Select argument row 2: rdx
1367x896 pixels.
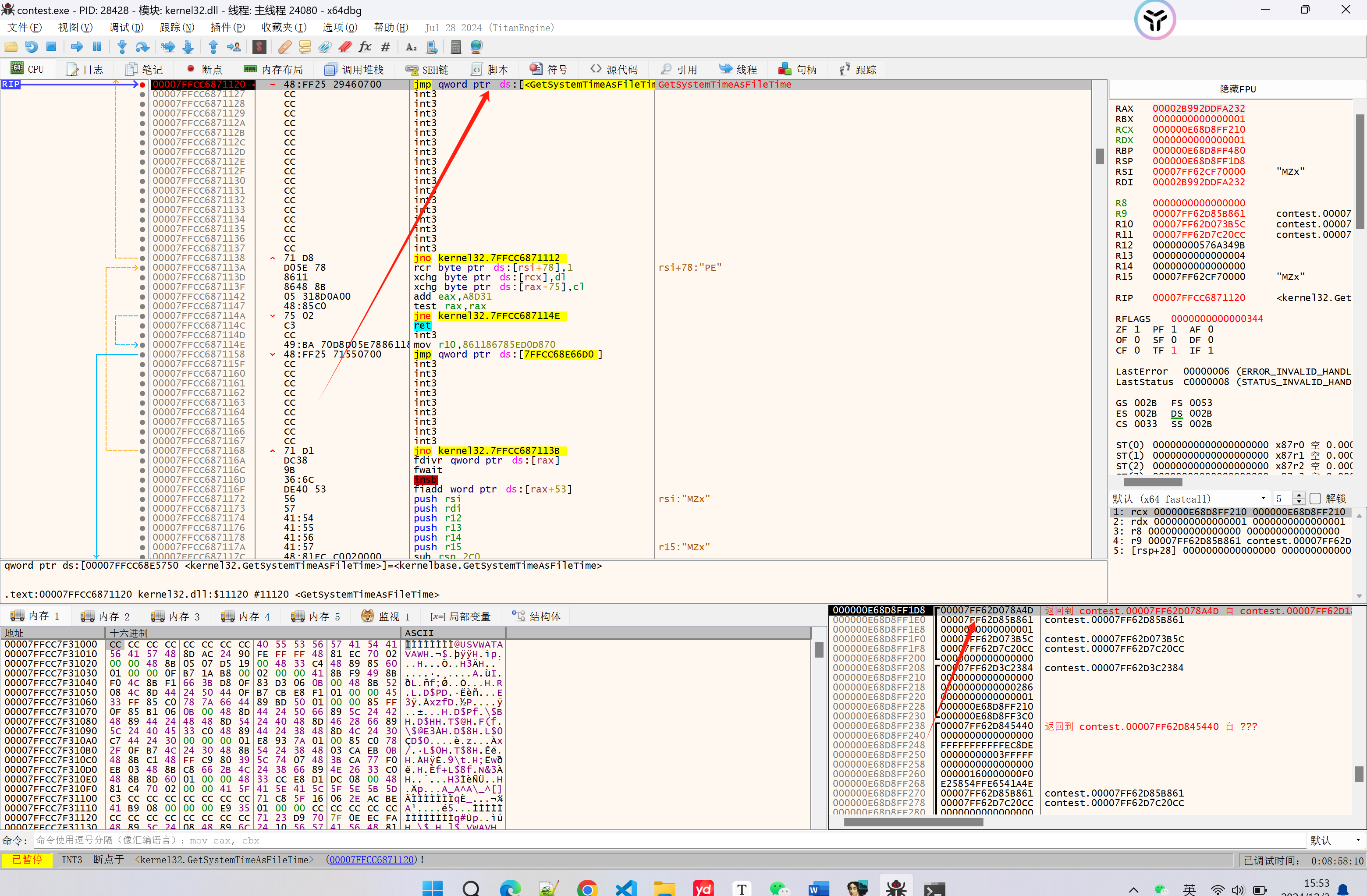coord(1230,521)
